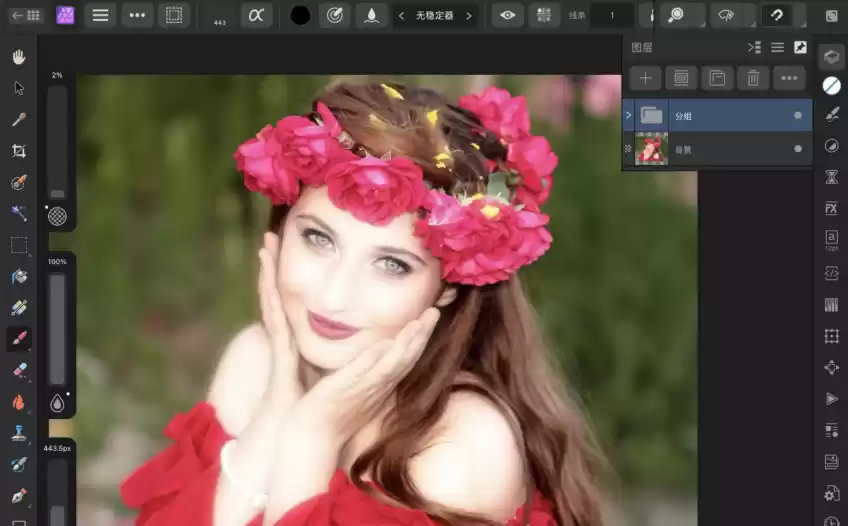Select the Crop tool
Viewport: 848px width, 526px height.
[18, 151]
